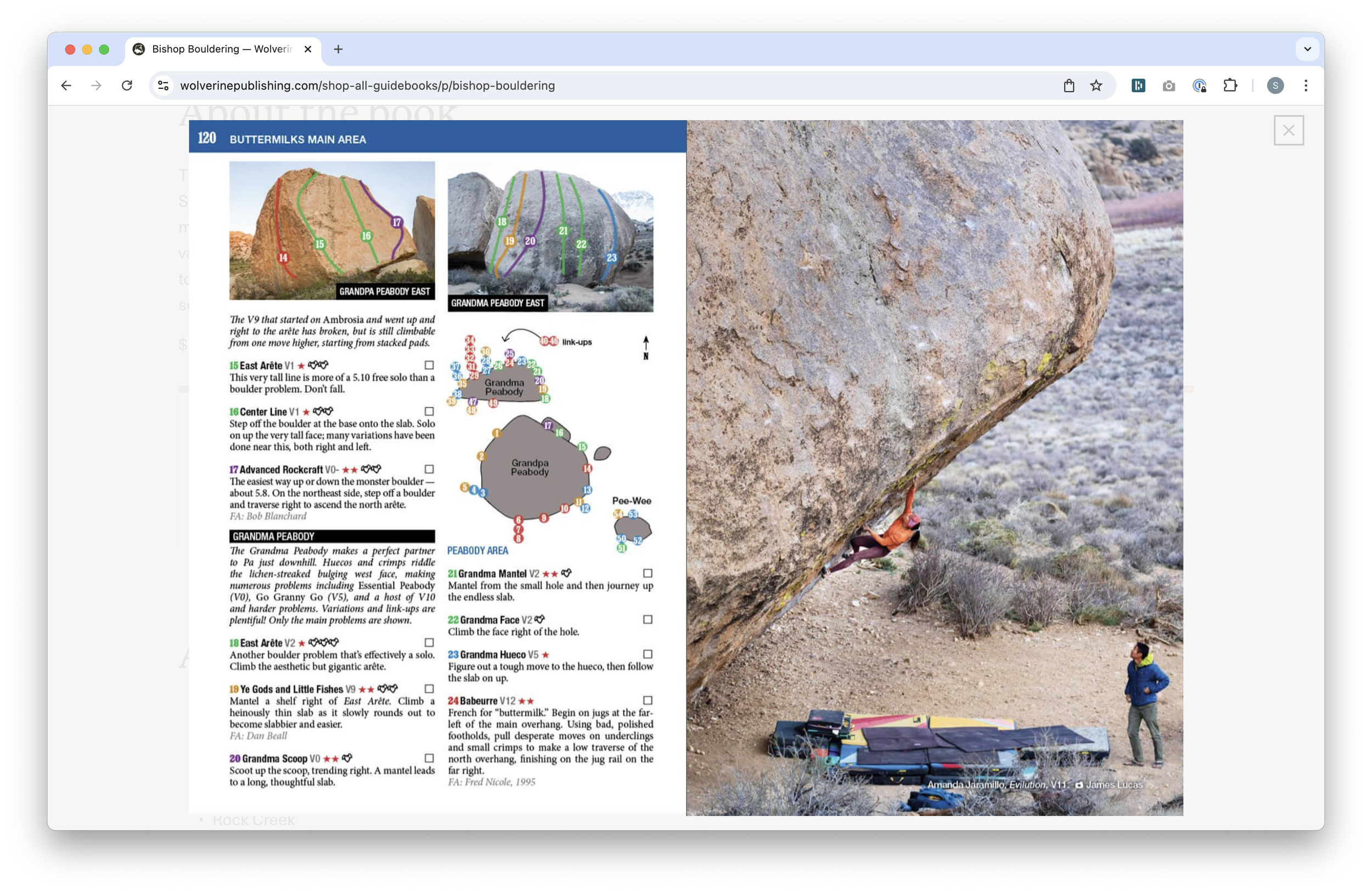This screenshot has height=893, width=1372.
Task: Open the share page icon in the address bar
Action: pyautogui.click(x=1069, y=85)
